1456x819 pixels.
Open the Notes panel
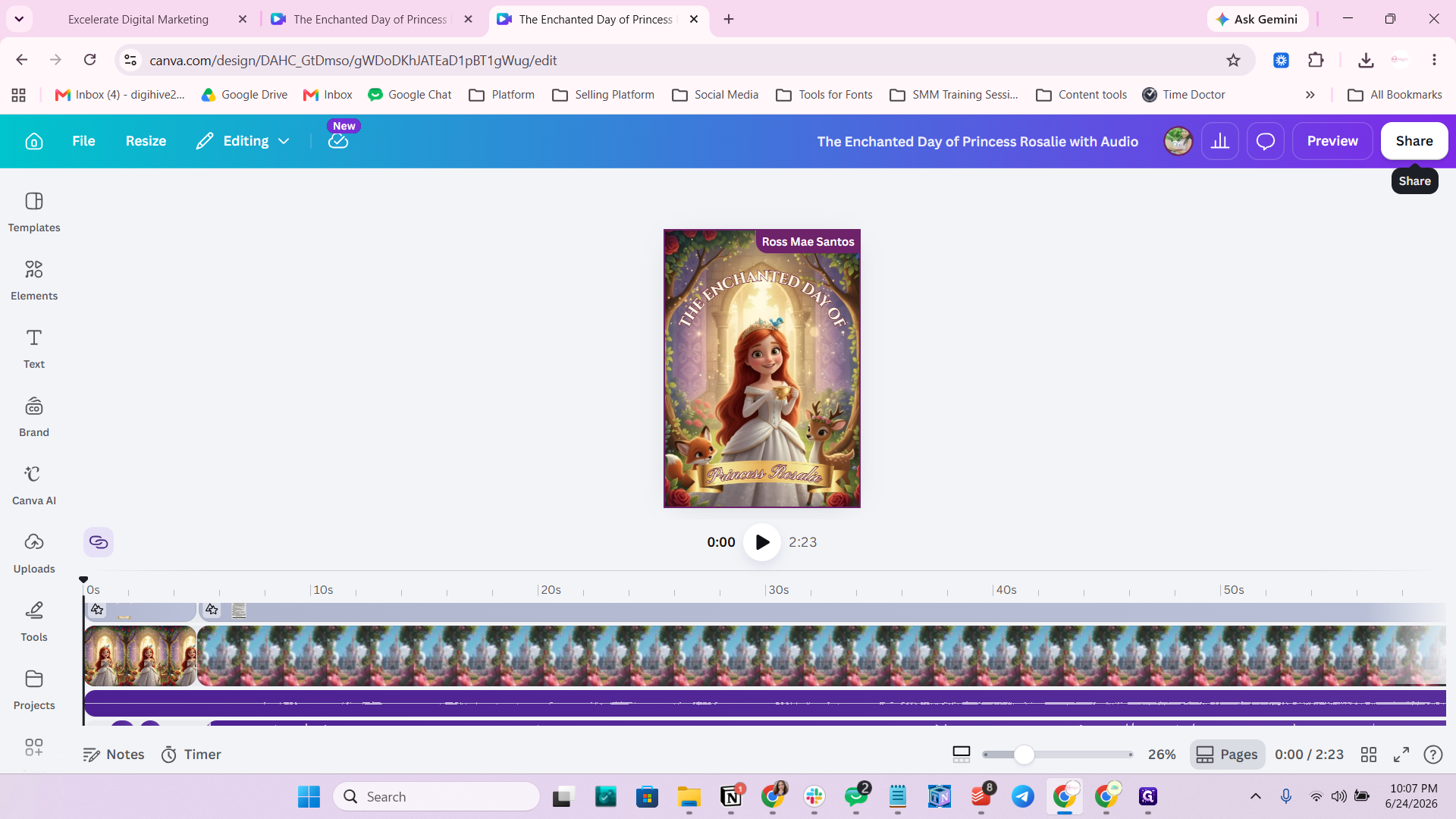point(114,755)
